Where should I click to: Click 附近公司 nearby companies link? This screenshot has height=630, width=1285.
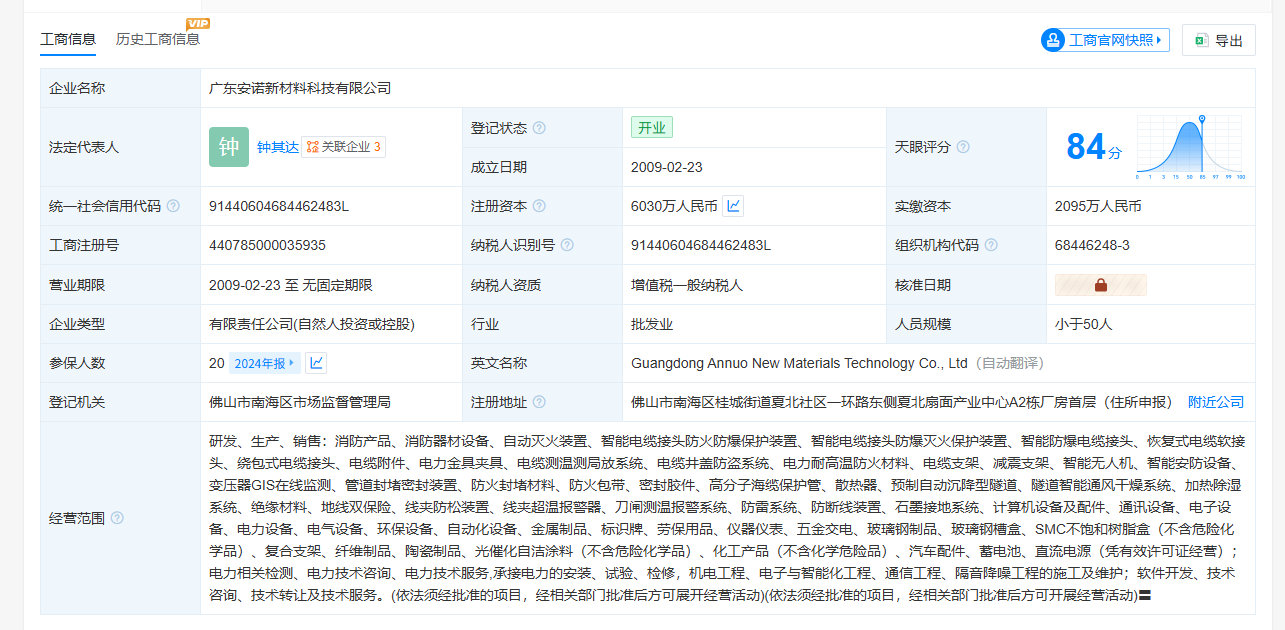(x=1215, y=402)
